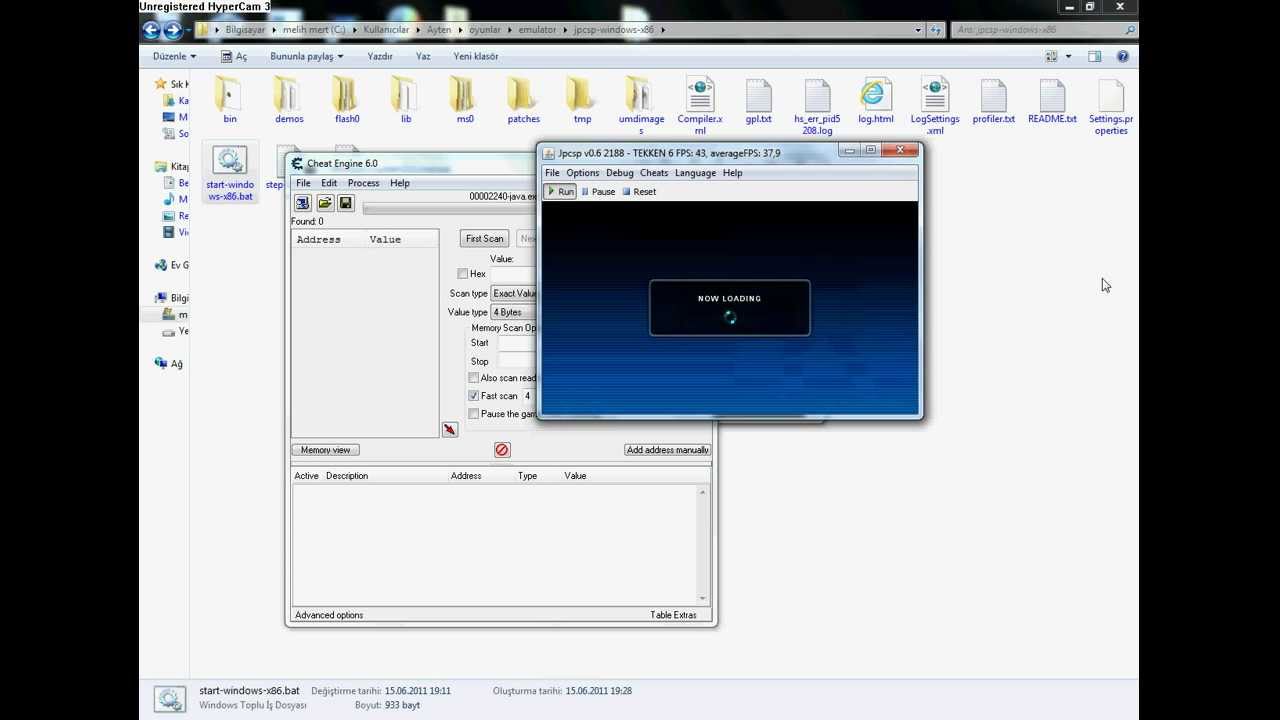
Task: Open the address bar history dropdown
Action: point(918,30)
